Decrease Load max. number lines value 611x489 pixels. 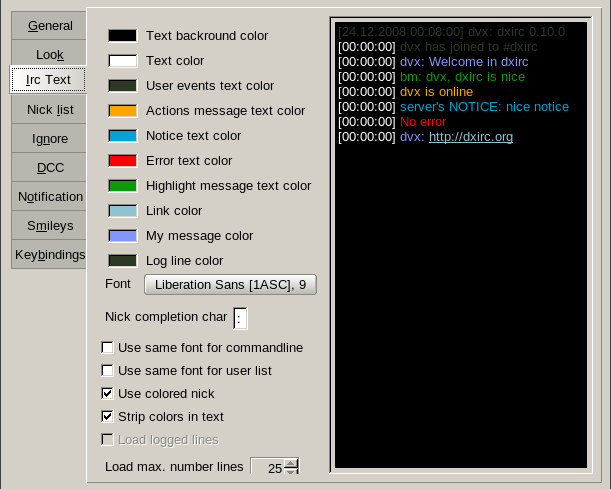click(291, 471)
